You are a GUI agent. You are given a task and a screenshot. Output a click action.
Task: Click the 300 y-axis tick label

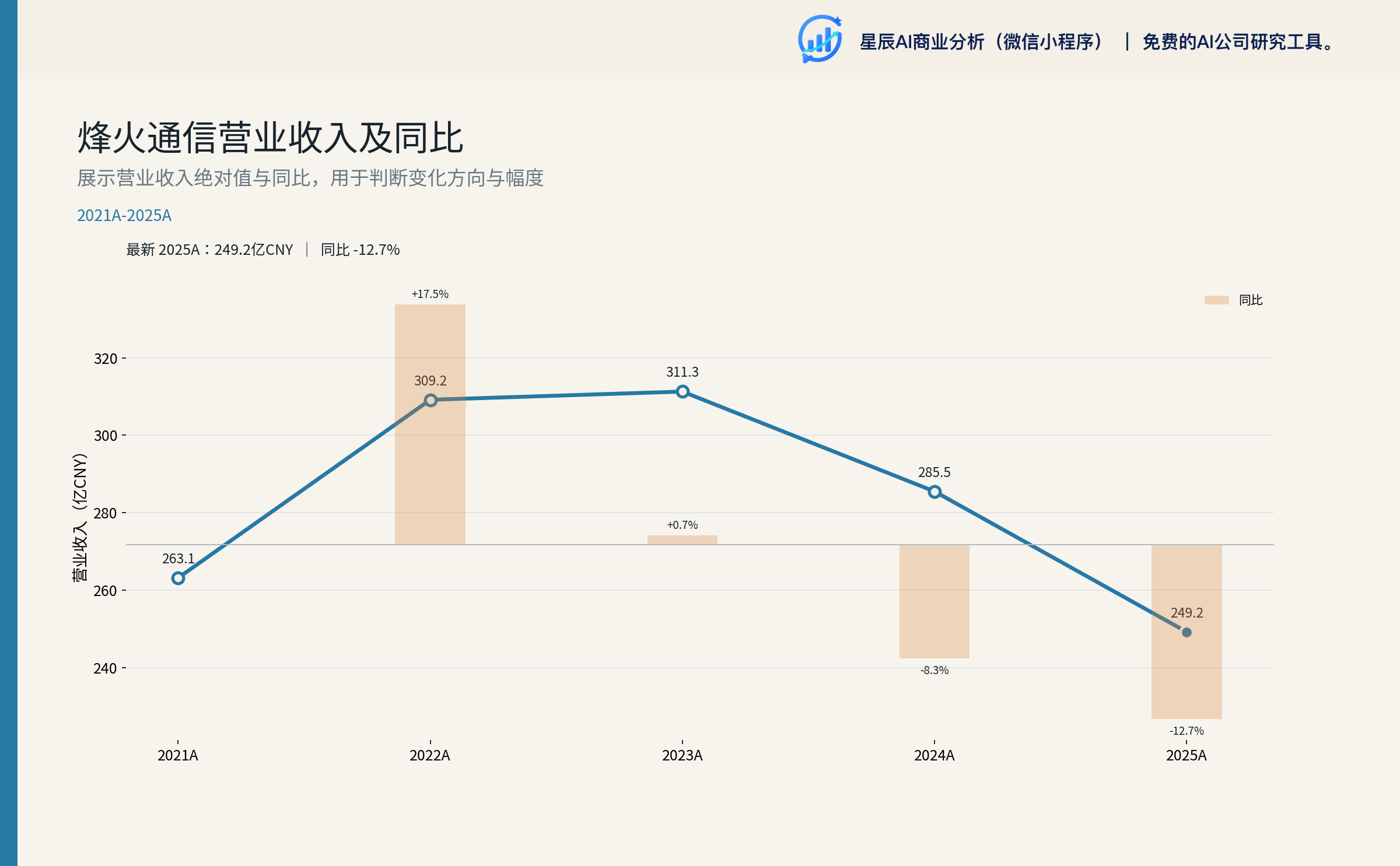[106, 436]
